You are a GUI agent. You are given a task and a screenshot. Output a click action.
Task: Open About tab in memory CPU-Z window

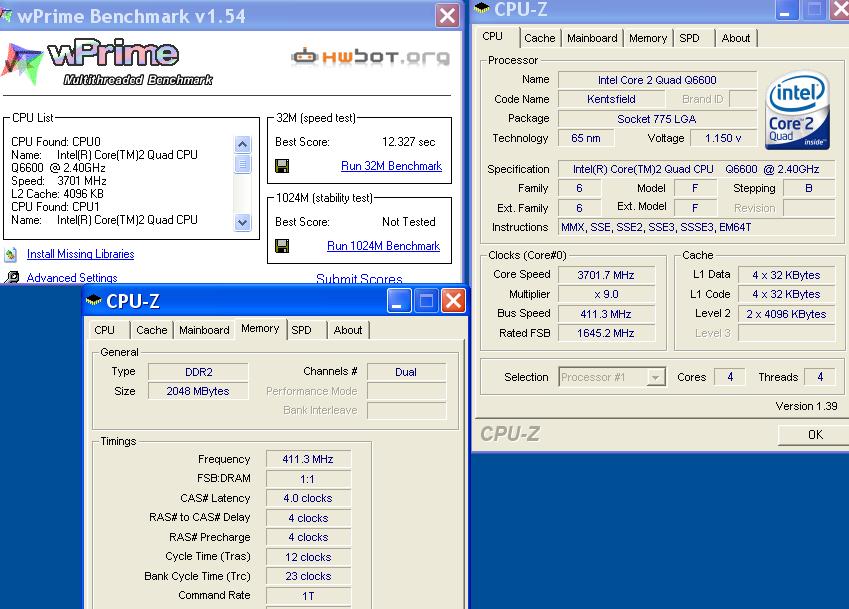[x=348, y=330]
